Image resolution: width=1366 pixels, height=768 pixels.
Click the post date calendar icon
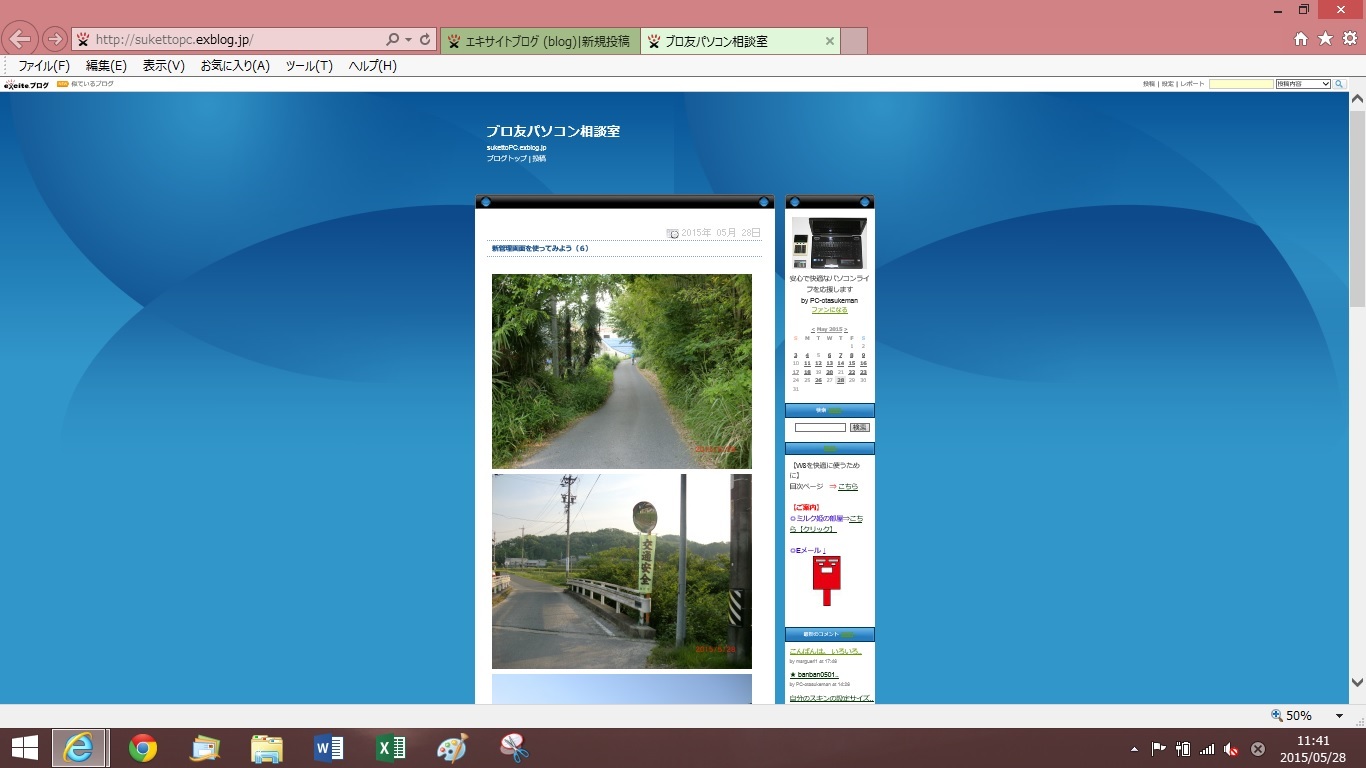pos(673,233)
